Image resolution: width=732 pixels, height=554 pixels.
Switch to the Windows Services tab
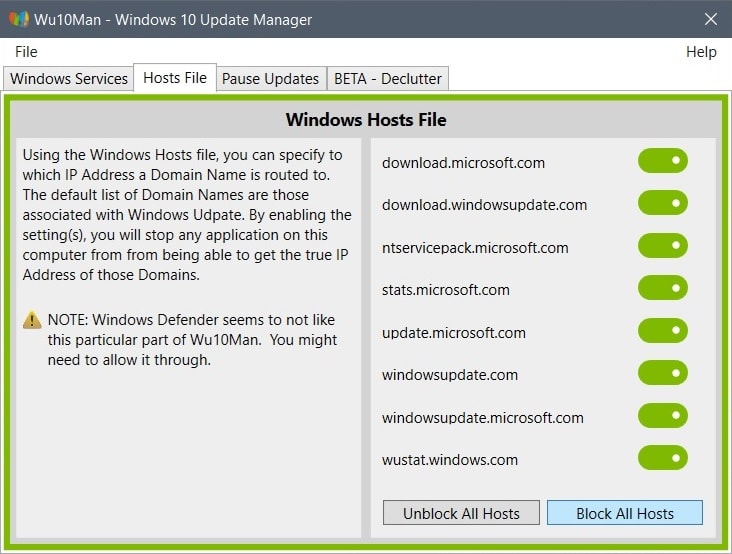(x=69, y=78)
